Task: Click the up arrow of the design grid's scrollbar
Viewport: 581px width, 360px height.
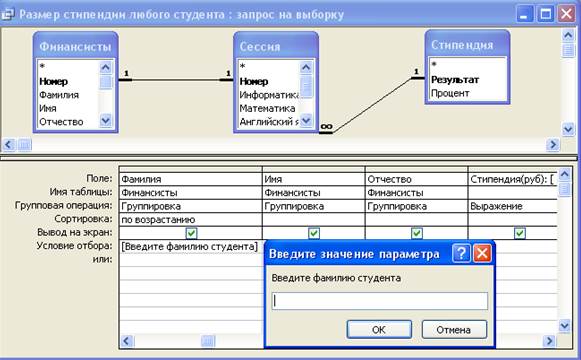Action: pyautogui.click(x=564, y=174)
